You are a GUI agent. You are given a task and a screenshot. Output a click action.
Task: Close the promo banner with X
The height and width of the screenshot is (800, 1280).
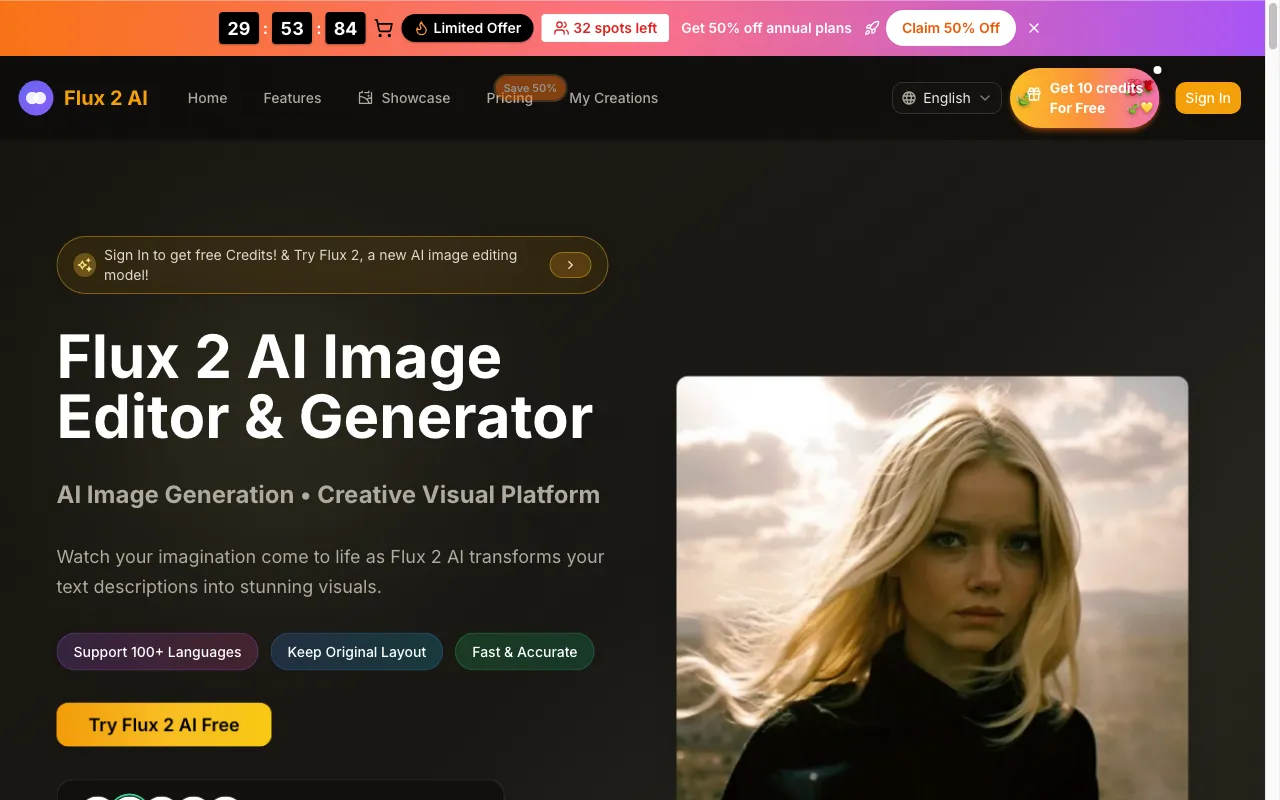coord(1034,28)
